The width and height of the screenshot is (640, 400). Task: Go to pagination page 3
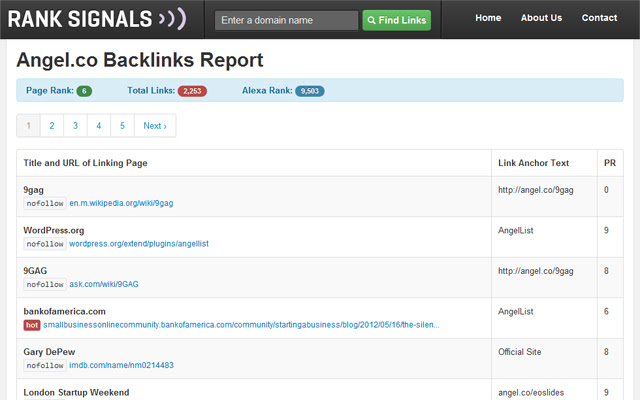click(x=75, y=126)
